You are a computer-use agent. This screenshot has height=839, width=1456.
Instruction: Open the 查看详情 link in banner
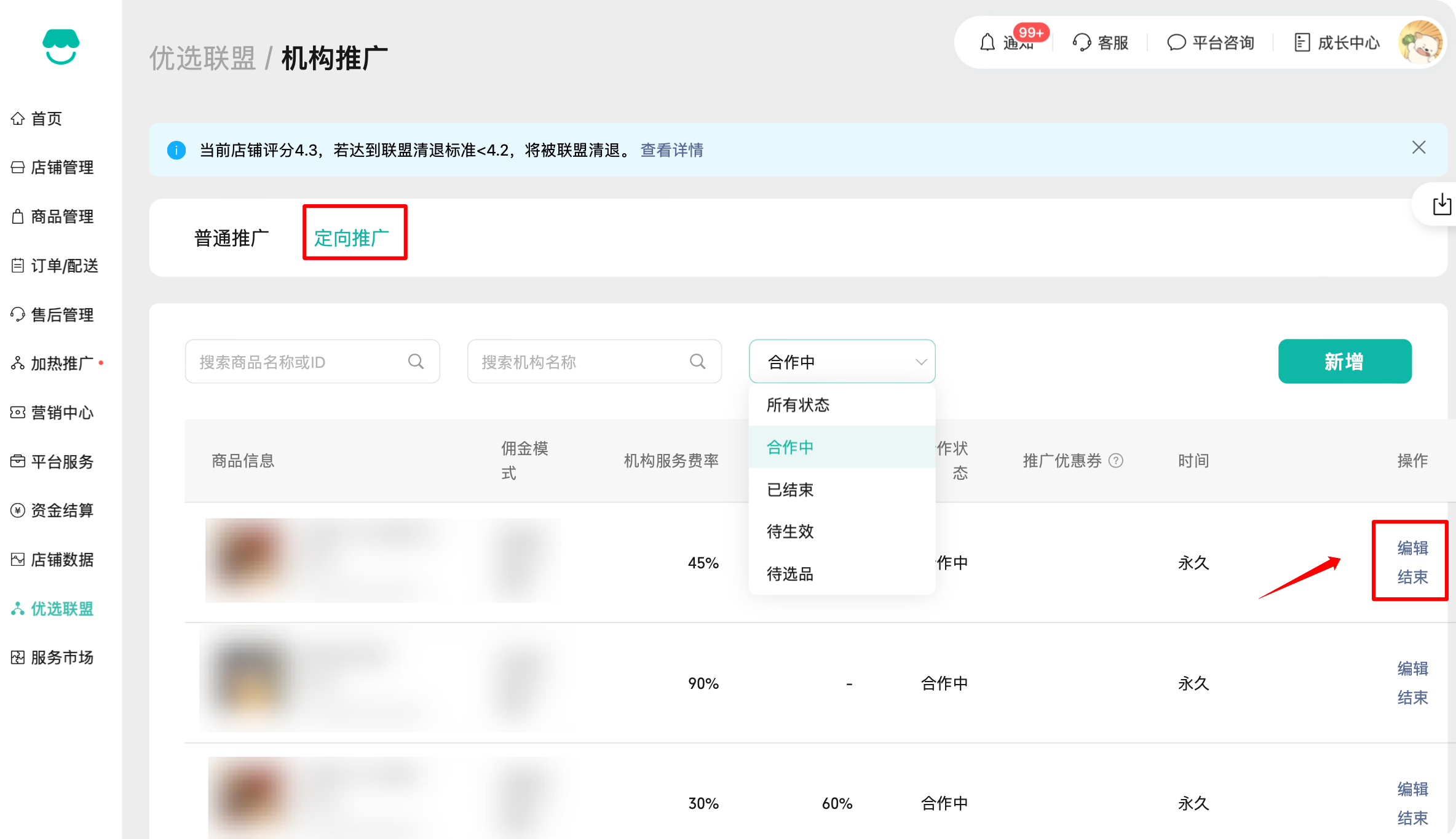[x=672, y=150]
